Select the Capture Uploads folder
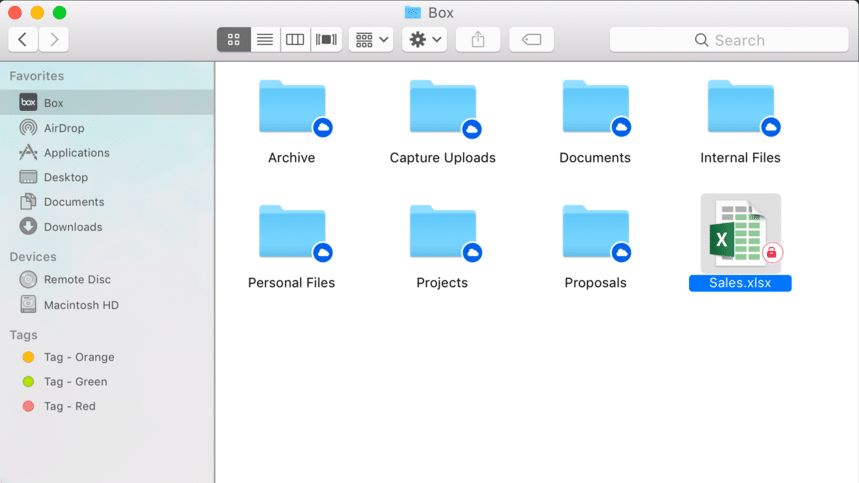 click(443, 123)
